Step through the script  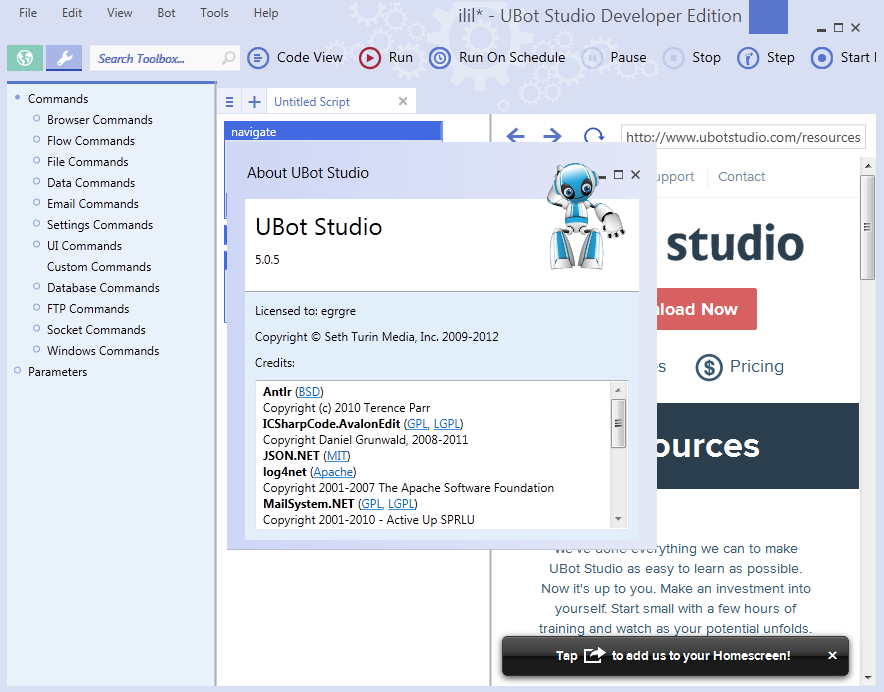click(x=766, y=57)
